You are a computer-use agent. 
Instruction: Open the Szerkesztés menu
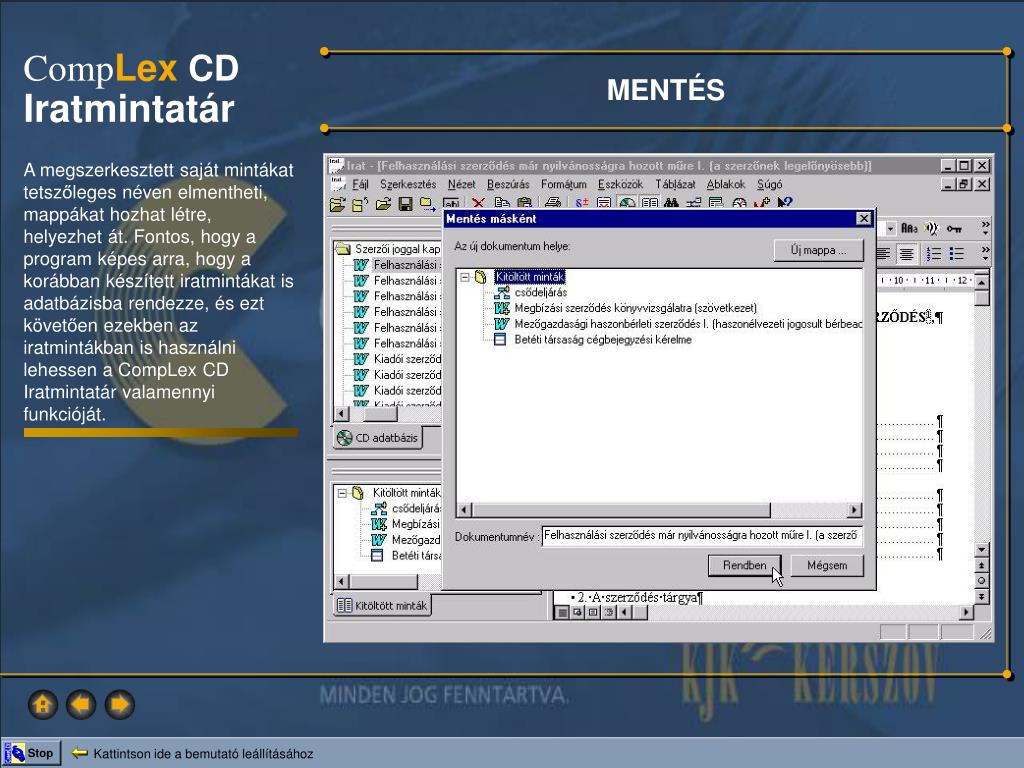coord(408,184)
